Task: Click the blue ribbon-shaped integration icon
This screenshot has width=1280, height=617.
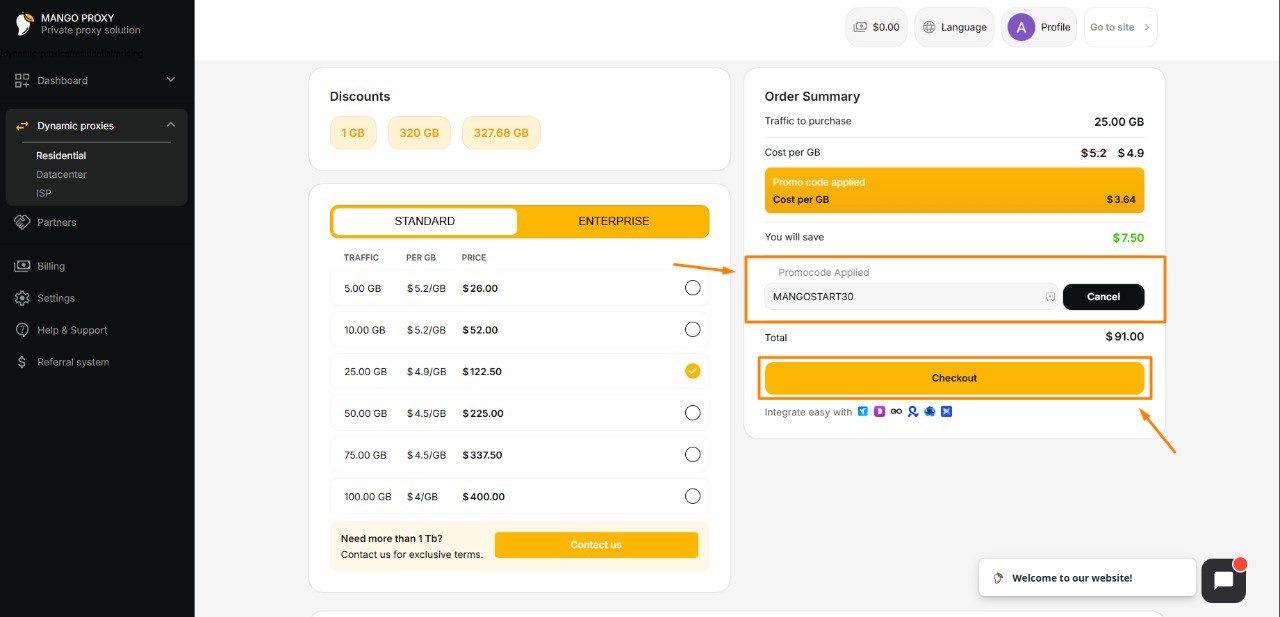Action: click(913, 411)
